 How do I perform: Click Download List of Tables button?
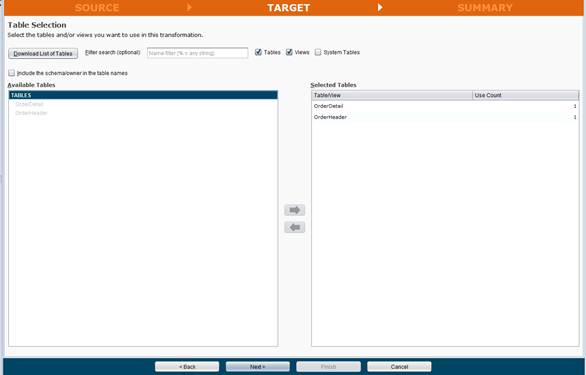point(43,53)
